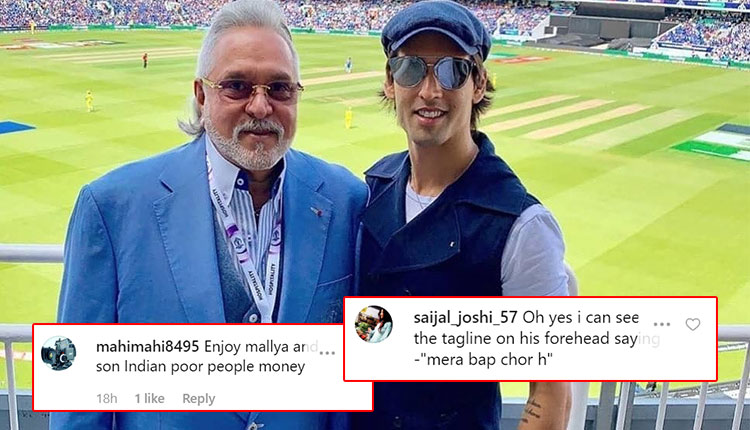Visit the mahimahi8495 username profile
Screen dimensions: 750x430
[147, 346]
